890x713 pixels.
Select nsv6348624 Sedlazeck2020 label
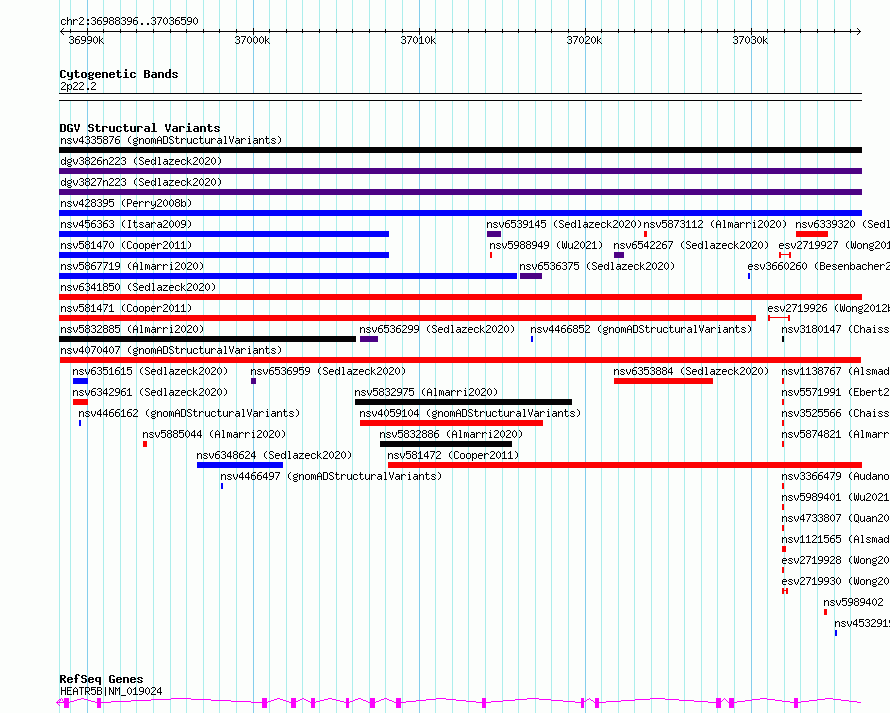point(274,455)
